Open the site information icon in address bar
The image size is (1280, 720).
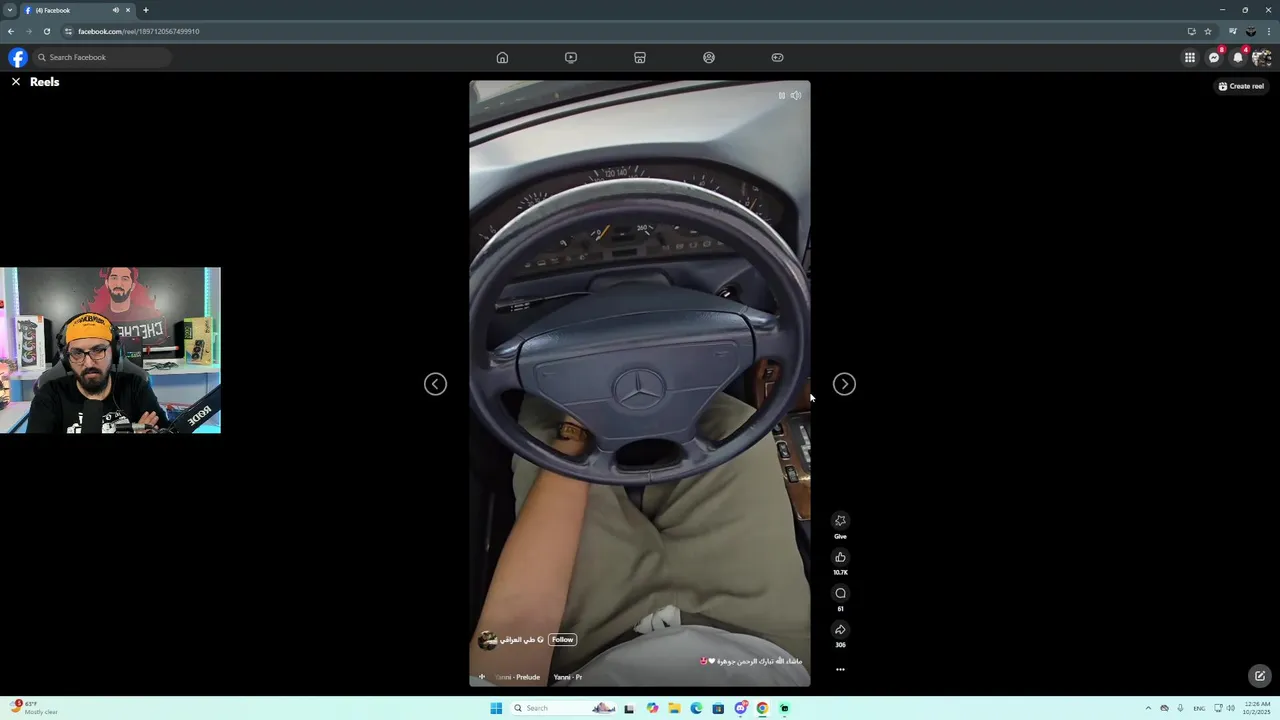click(x=68, y=31)
